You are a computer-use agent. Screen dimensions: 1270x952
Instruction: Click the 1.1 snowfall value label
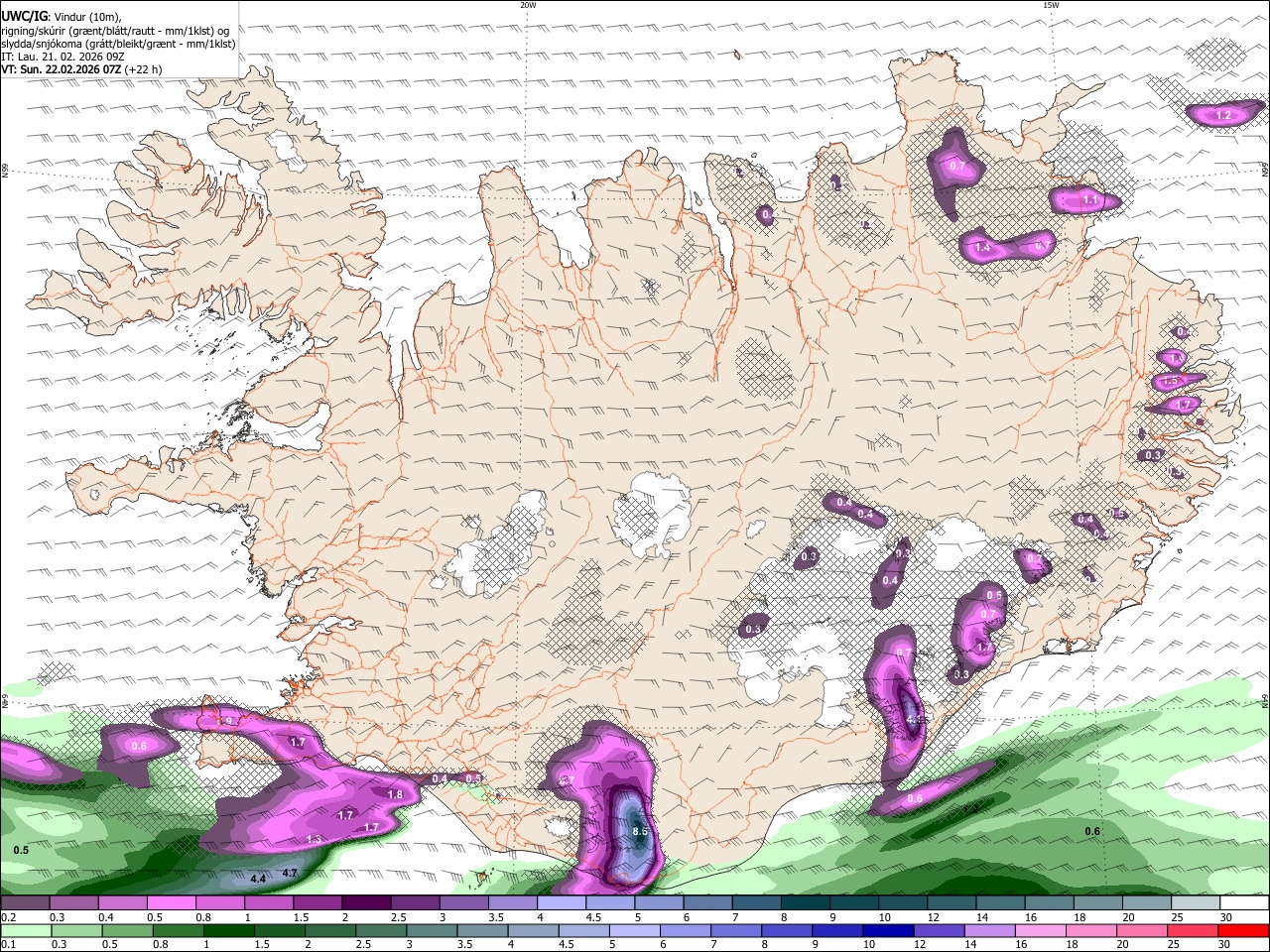(x=1090, y=200)
